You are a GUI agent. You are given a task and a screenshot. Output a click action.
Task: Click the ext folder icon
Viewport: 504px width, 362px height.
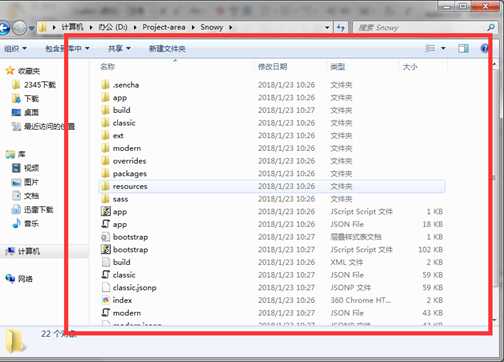[105, 135]
